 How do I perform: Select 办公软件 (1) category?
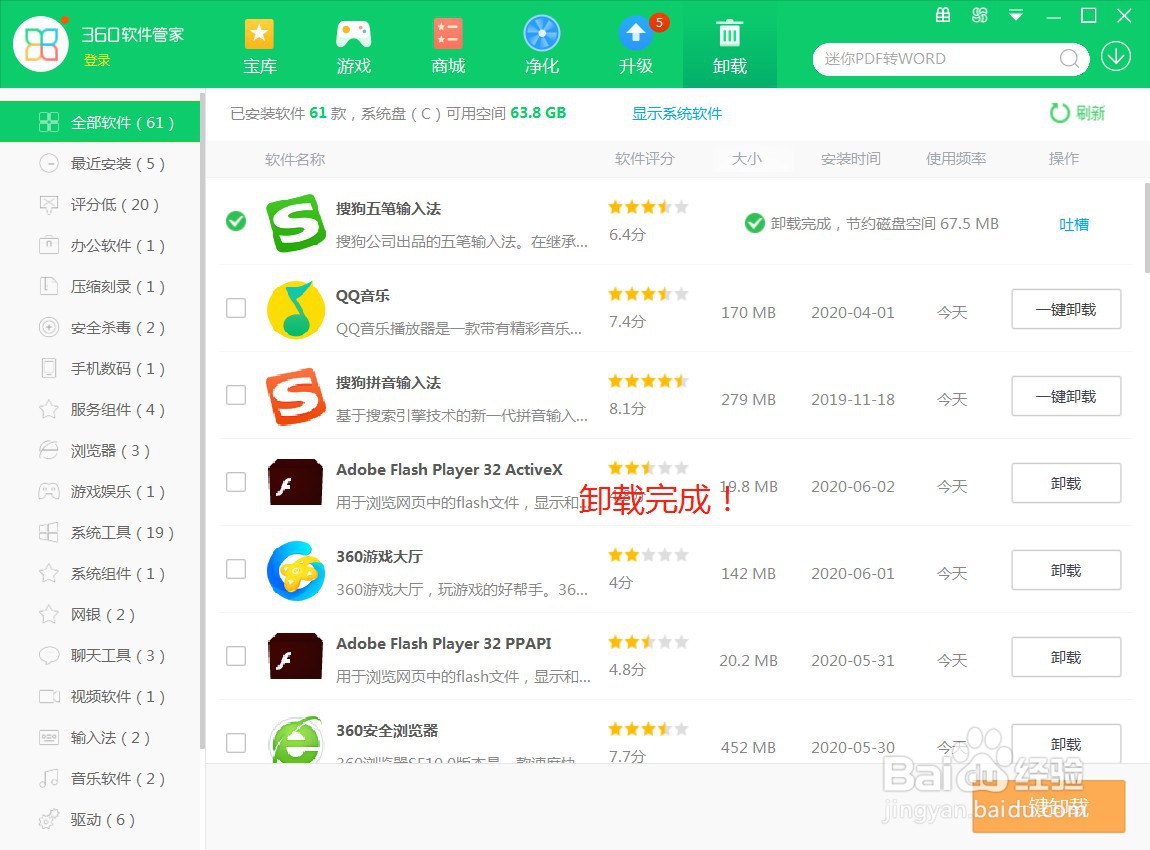(100, 246)
